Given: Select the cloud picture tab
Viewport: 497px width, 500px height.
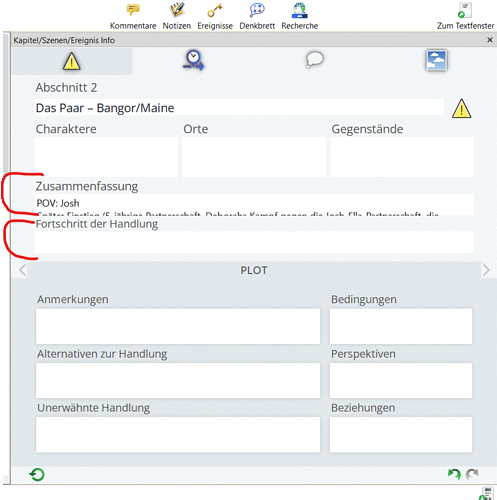Looking at the screenshot, I should point(436,60).
